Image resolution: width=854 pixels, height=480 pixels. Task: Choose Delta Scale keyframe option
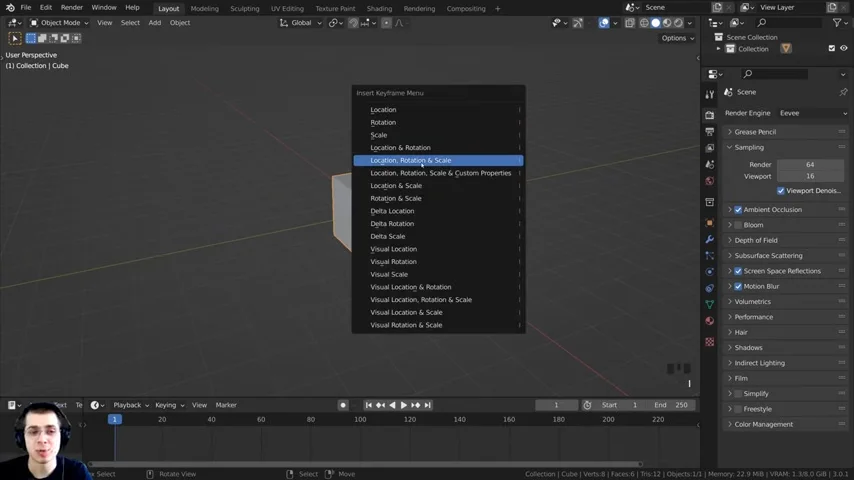(x=438, y=236)
